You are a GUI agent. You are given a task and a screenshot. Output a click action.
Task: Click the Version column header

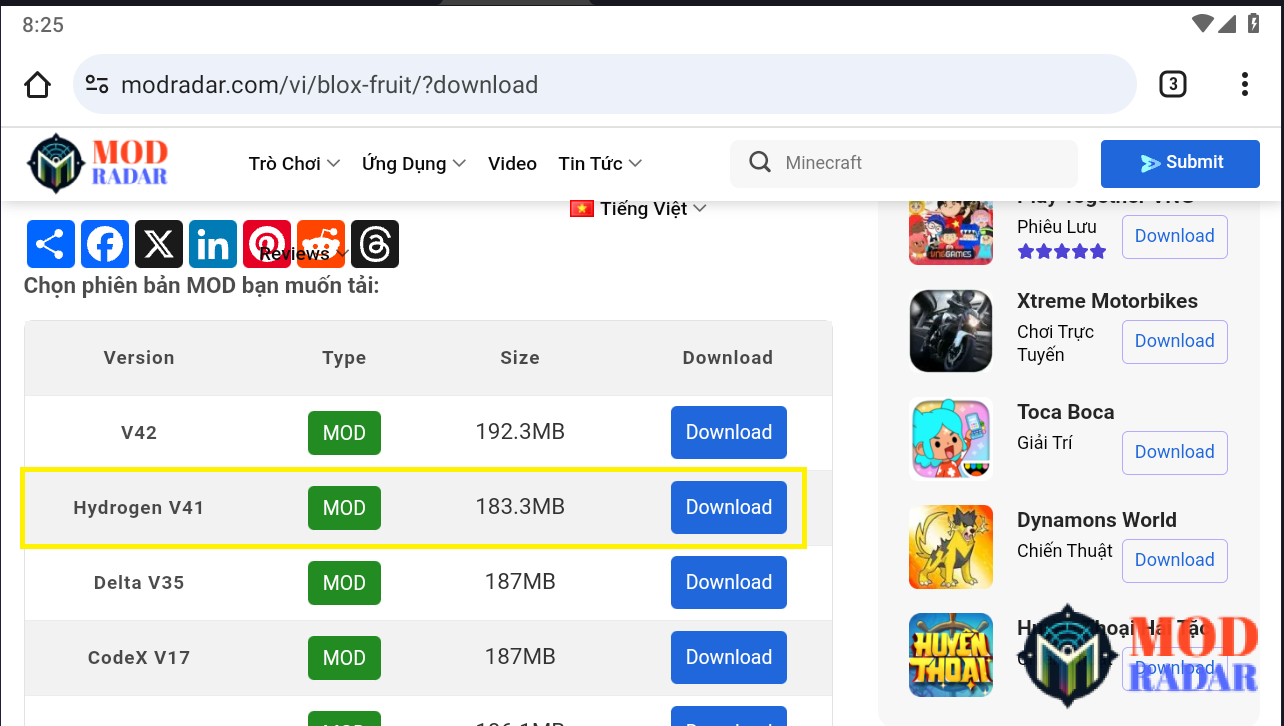139,358
